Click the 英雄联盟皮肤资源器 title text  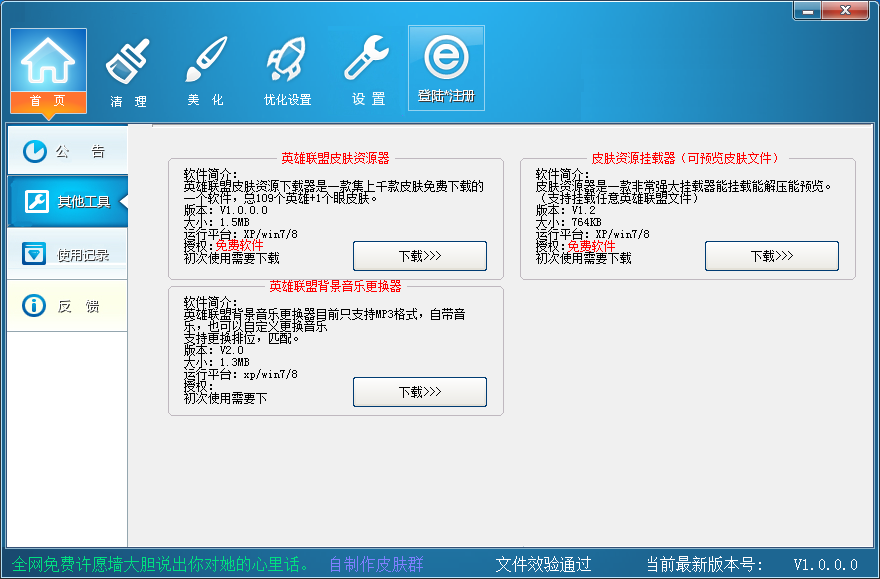[x=335, y=158]
